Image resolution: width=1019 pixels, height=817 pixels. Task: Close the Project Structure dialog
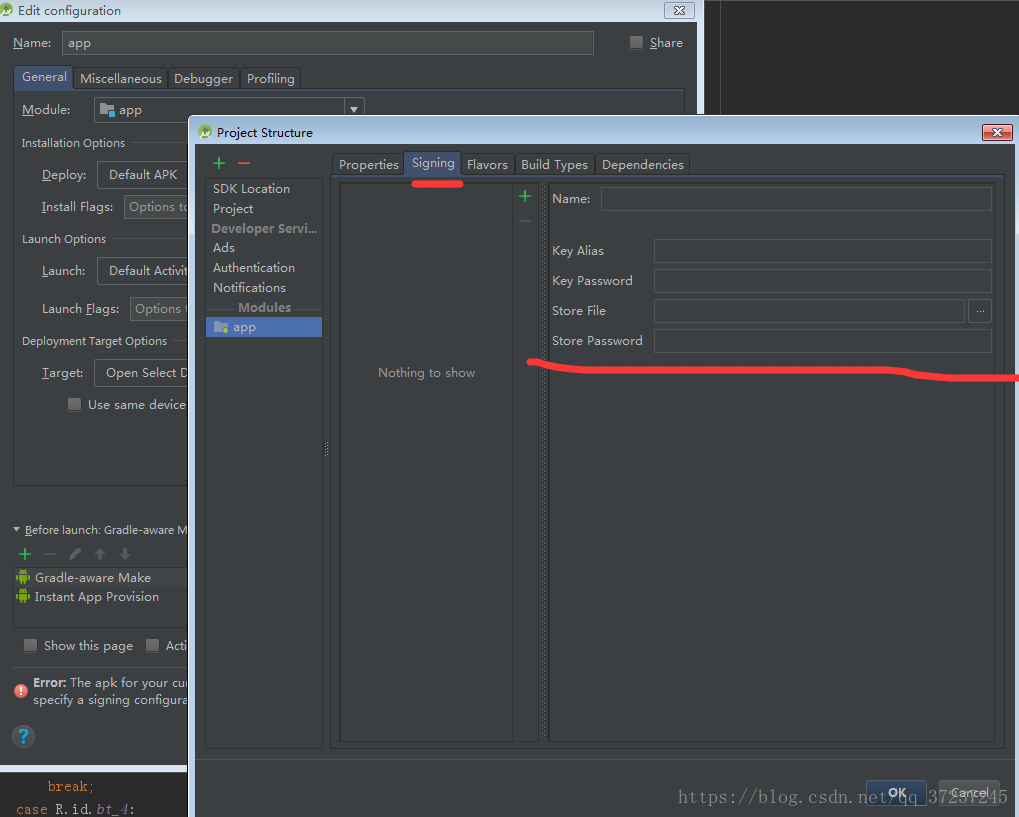997,133
